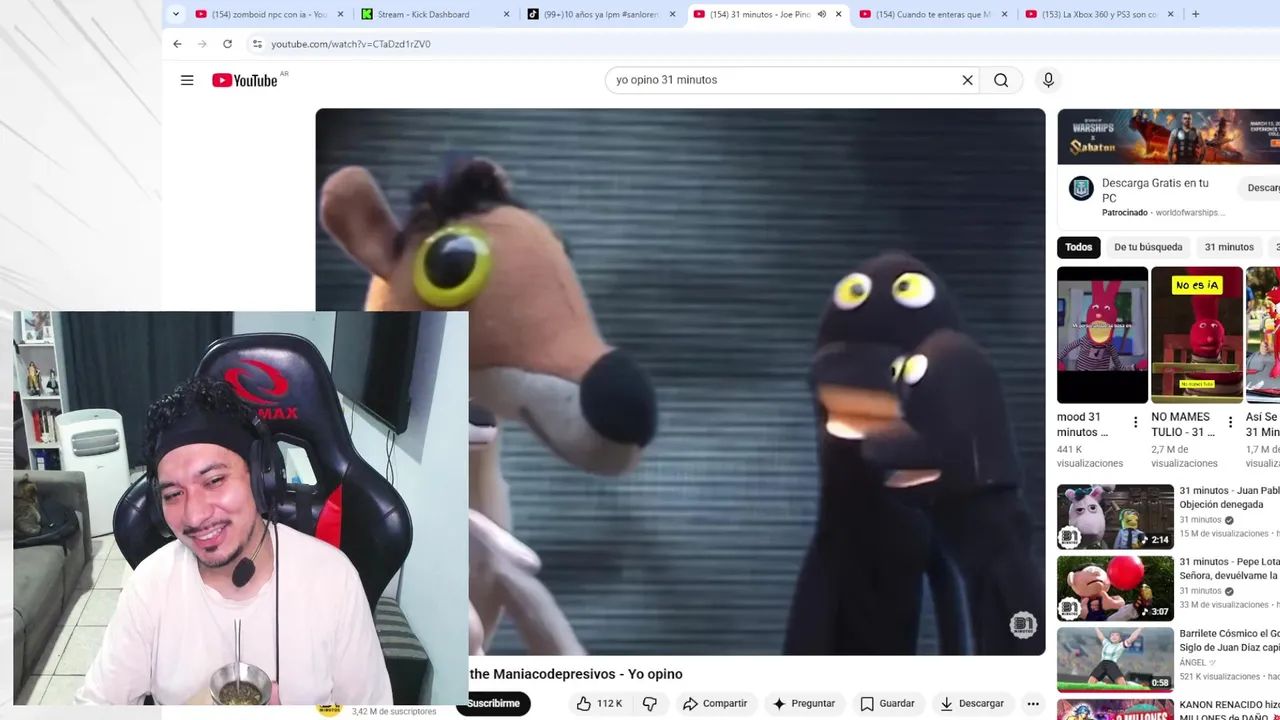Focus the browser address bar URL
The image size is (1280, 720).
click(x=351, y=44)
